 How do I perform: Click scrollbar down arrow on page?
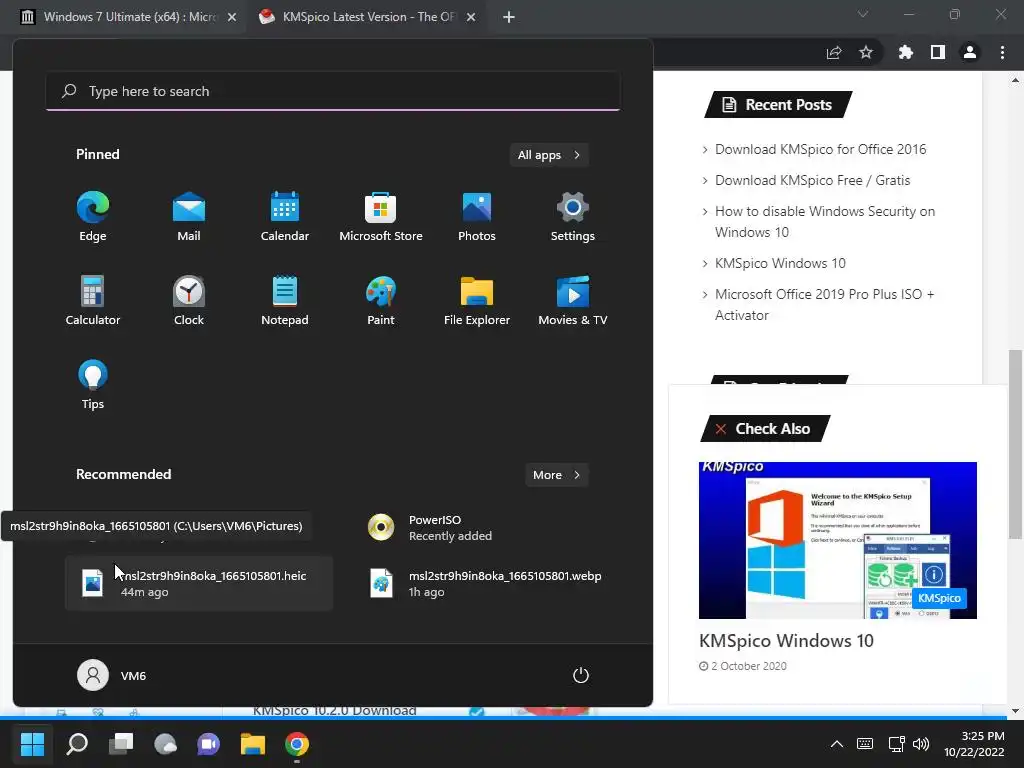click(1015, 711)
